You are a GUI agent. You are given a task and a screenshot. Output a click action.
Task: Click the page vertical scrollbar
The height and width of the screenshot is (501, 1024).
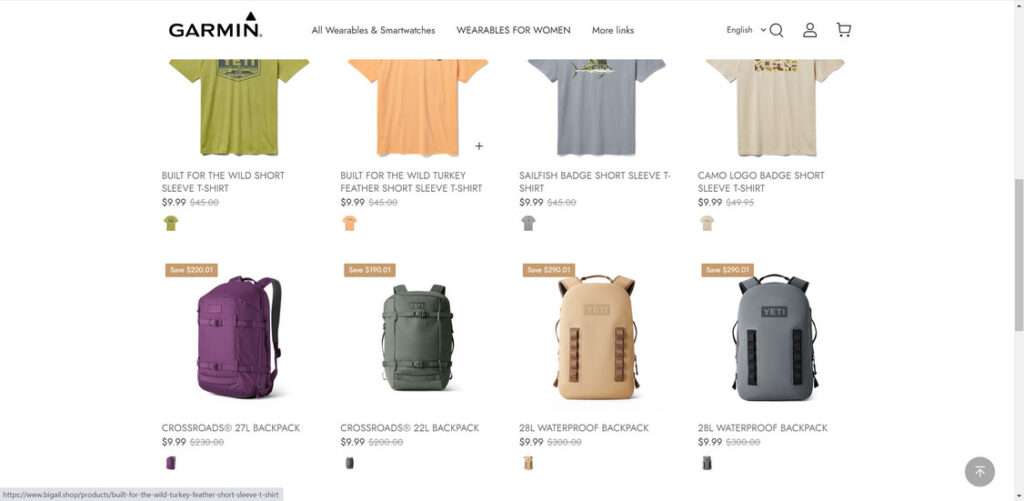coord(1018,255)
